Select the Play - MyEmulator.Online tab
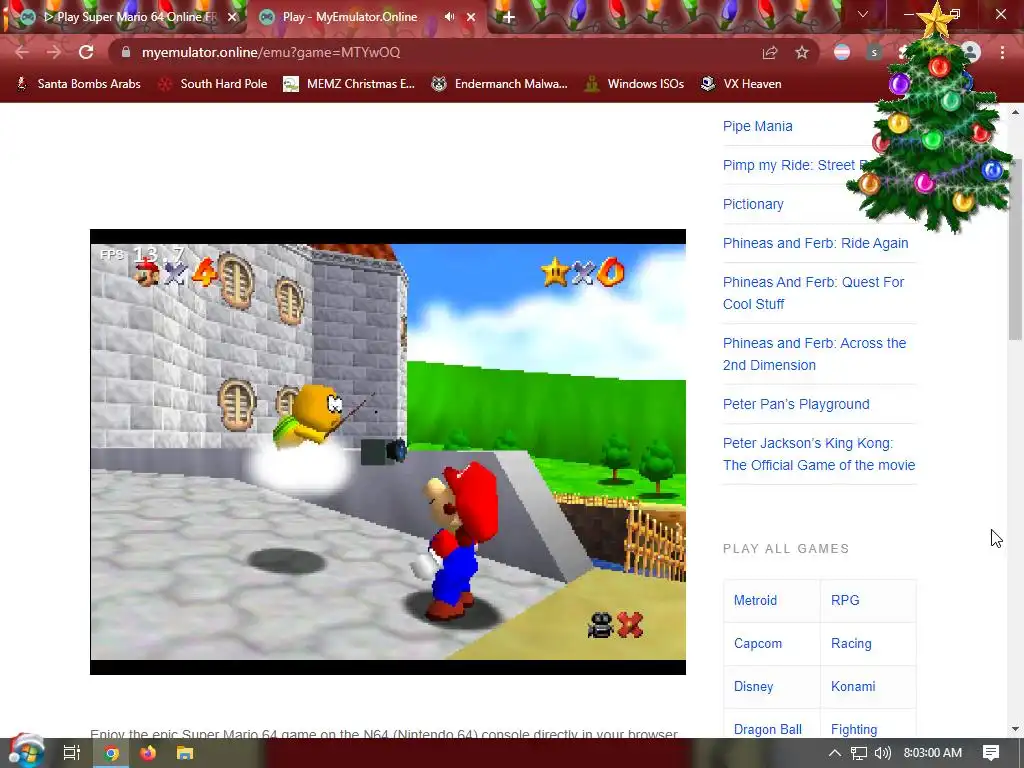1024x768 pixels. [366, 17]
